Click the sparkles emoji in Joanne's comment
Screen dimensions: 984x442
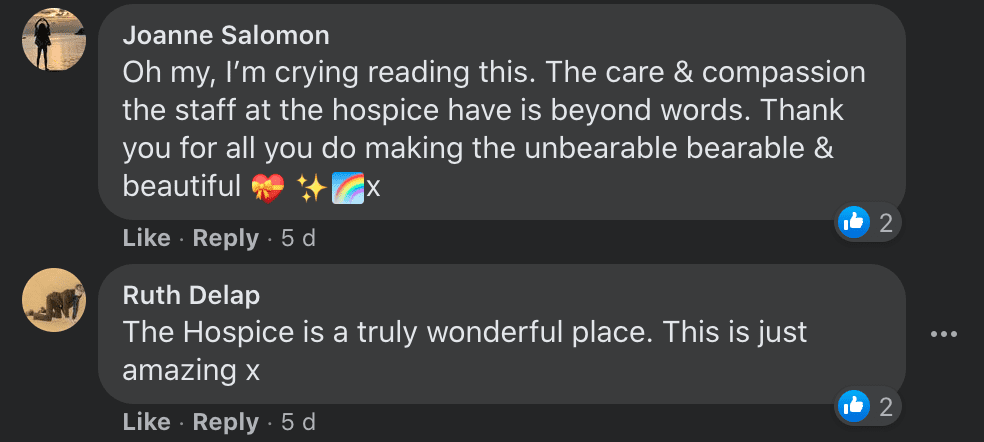pos(312,188)
